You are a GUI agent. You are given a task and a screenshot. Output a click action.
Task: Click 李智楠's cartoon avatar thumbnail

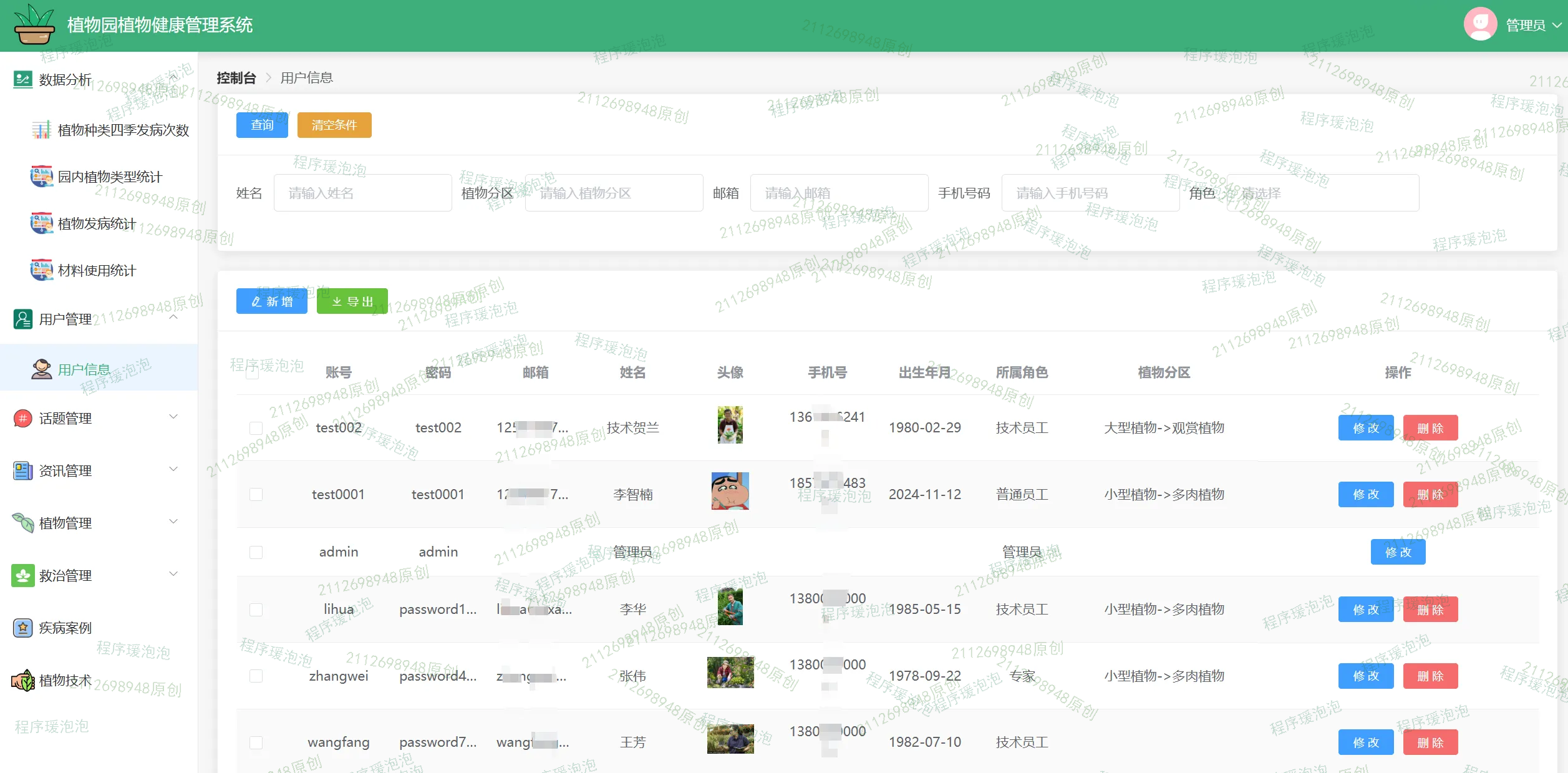pos(730,491)
